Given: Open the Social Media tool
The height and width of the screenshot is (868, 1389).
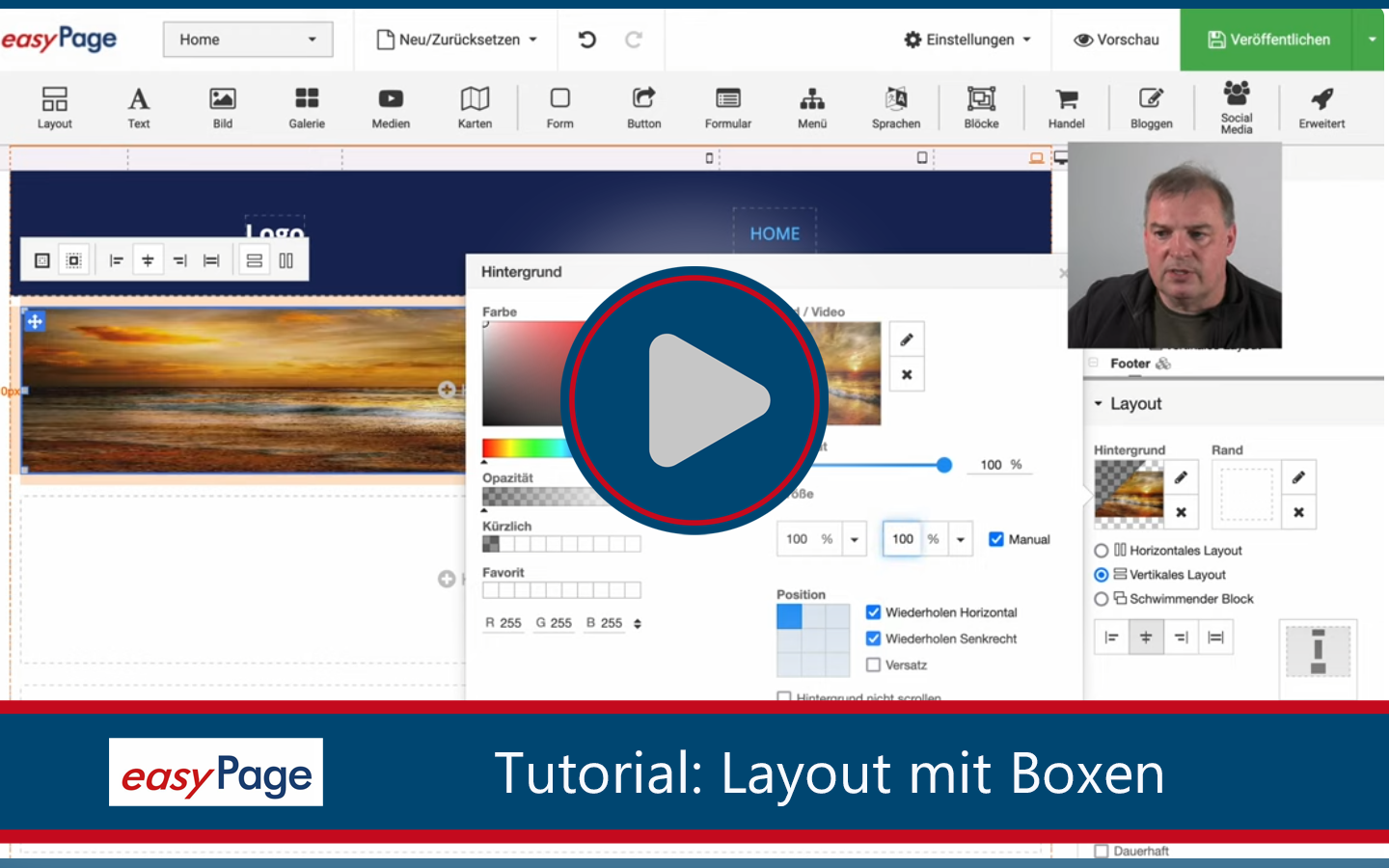Looking at the screenshot, I should (x=1236, y=106).
